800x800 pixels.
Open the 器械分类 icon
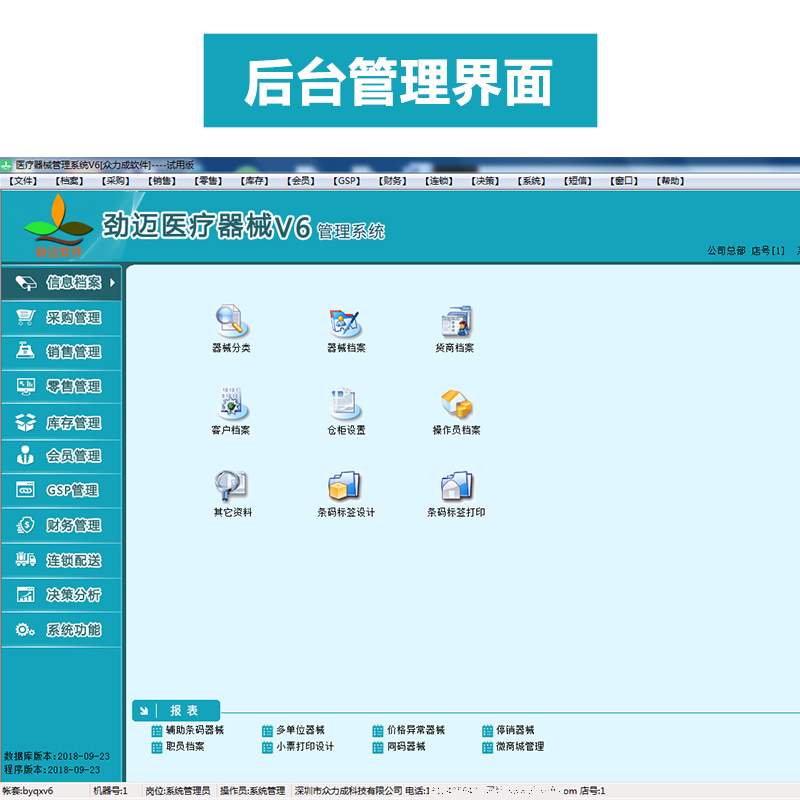(x=231, y=328)
